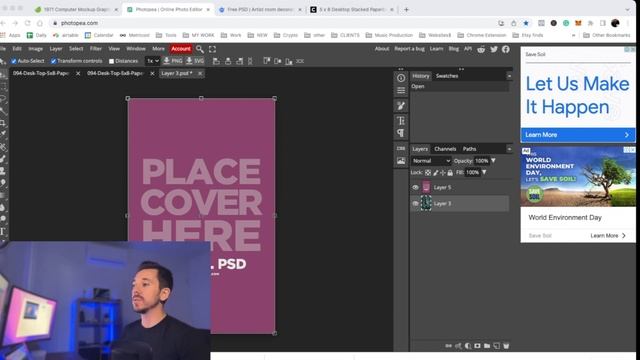Create a new layer icon
Viewport: 640px width, 360px height.
point(496,346)
